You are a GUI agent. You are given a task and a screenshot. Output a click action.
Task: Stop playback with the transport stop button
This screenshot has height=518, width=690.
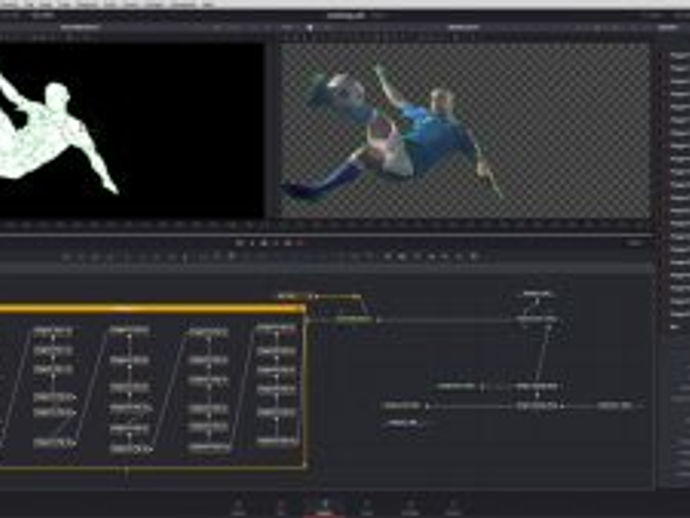click(264, 242)
